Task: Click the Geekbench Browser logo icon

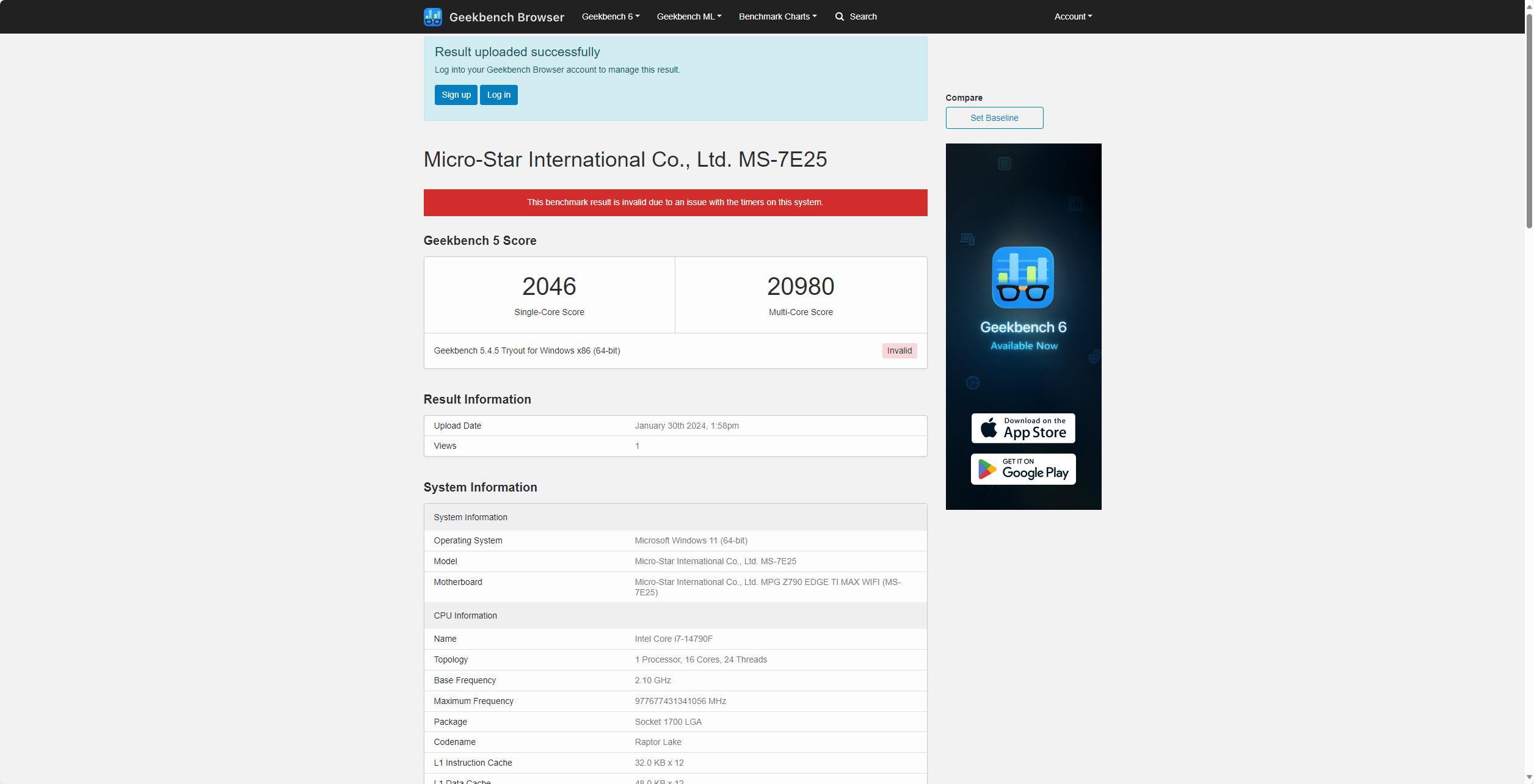Action: point(432,16)
